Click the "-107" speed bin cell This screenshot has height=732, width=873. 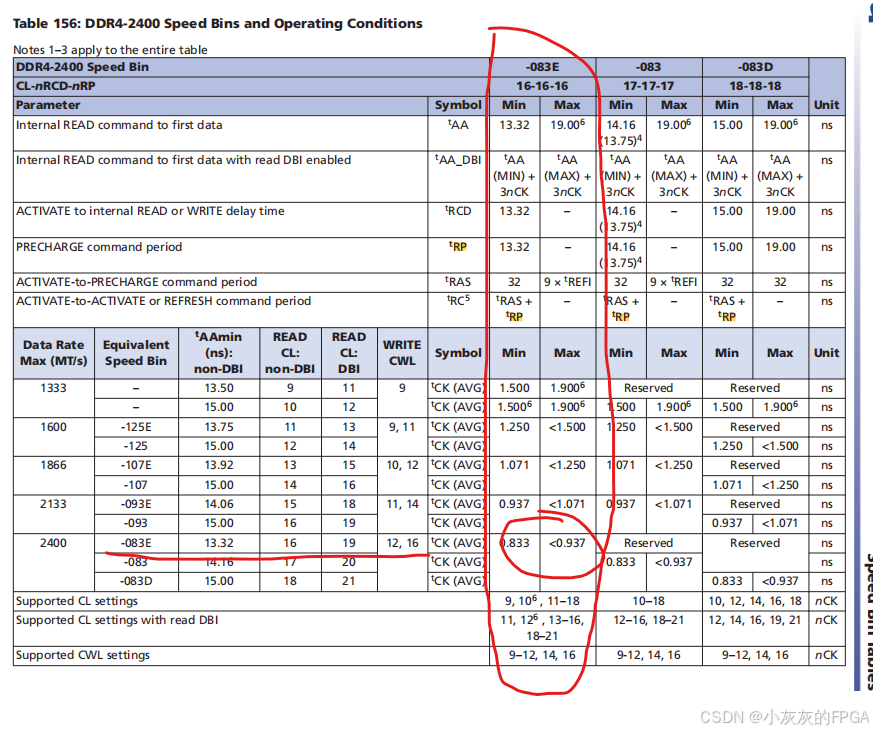pos(136,485)
